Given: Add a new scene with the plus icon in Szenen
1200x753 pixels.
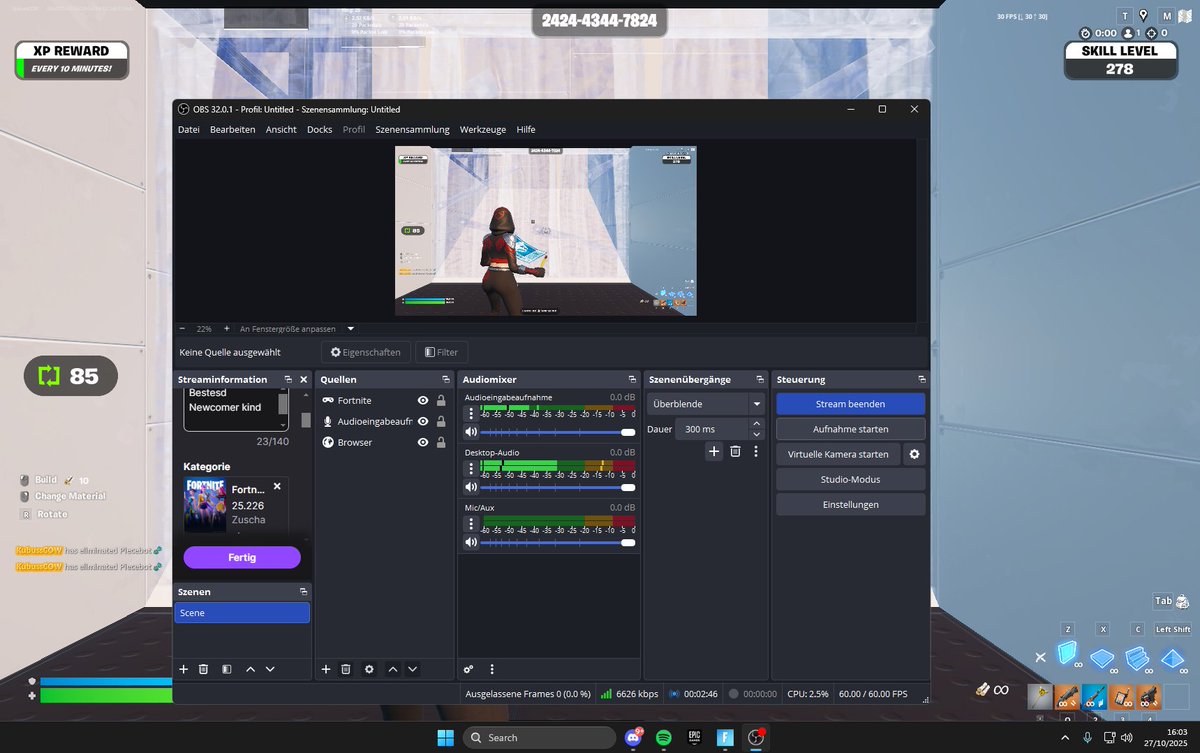Looking at the screenshot, I should click(x=183, y=668).
